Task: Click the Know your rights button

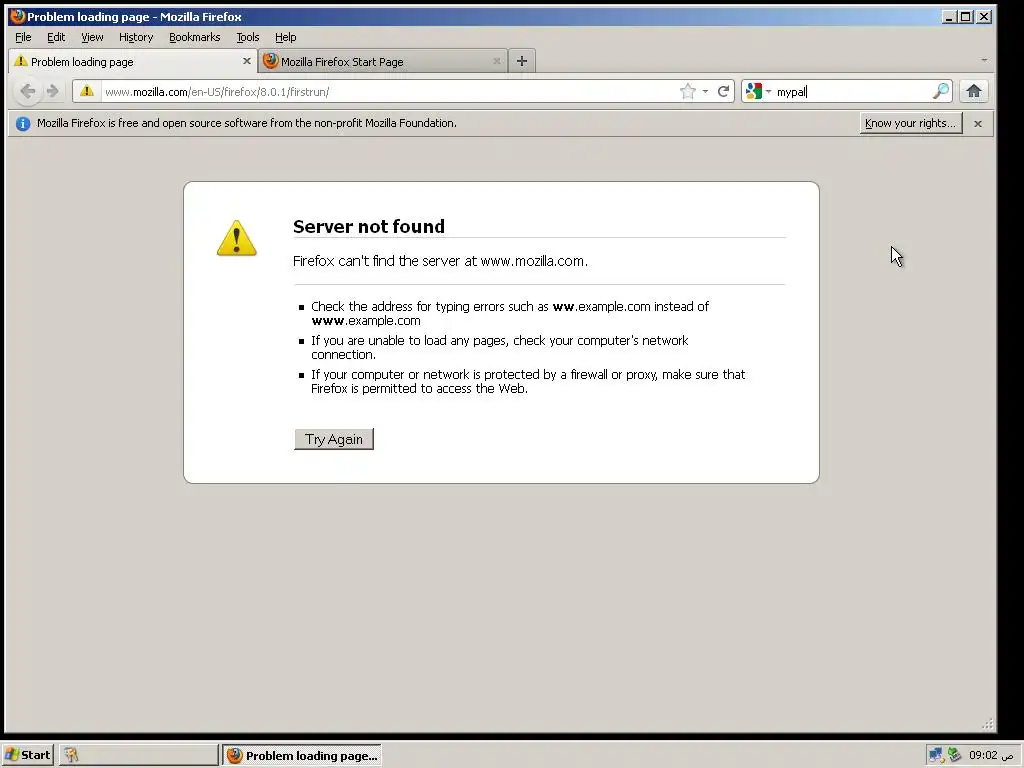Action: (910, 123)
